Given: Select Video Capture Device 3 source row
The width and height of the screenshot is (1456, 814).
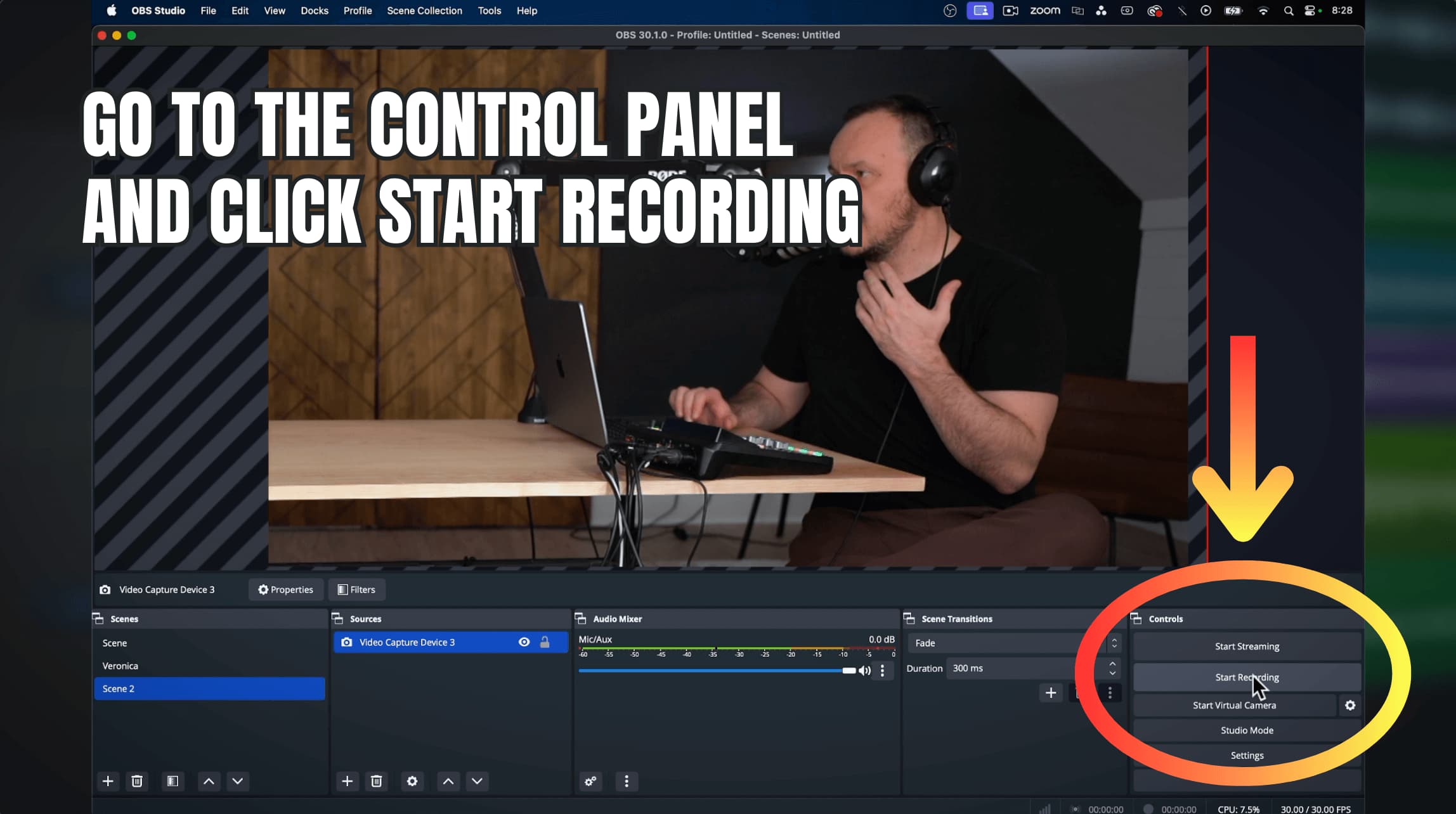Looking at the screenshot, I should tap(450, 642).
